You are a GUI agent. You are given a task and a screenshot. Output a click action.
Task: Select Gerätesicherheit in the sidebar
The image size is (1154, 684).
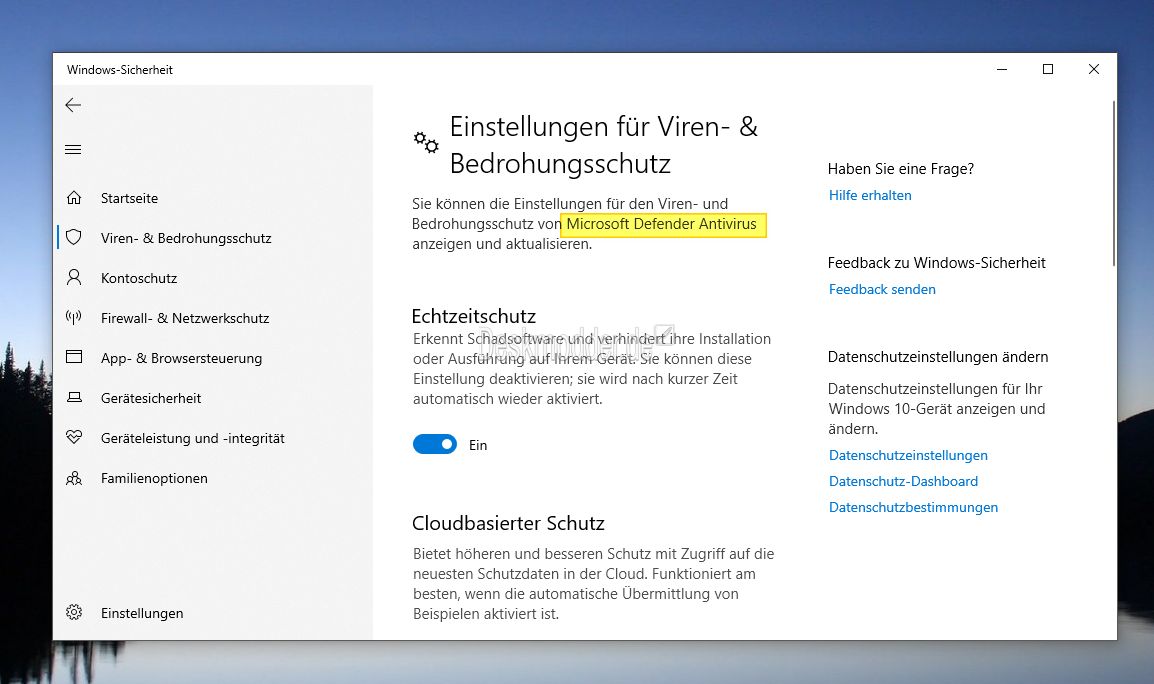pos(151,398)
